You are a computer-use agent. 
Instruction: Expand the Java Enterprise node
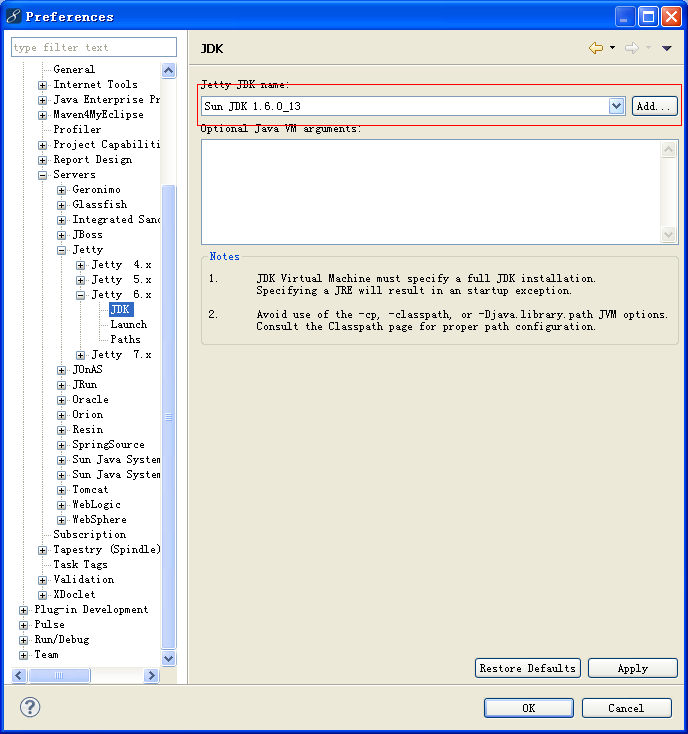pos(43,100)
